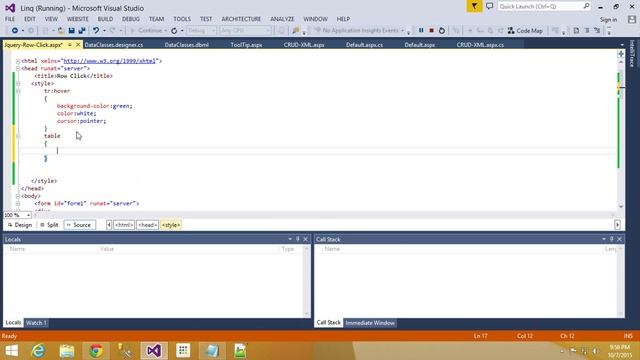The image size is (640, 360).
Task: Collapse the <body> element outline
Action: (x=18, y=196)
